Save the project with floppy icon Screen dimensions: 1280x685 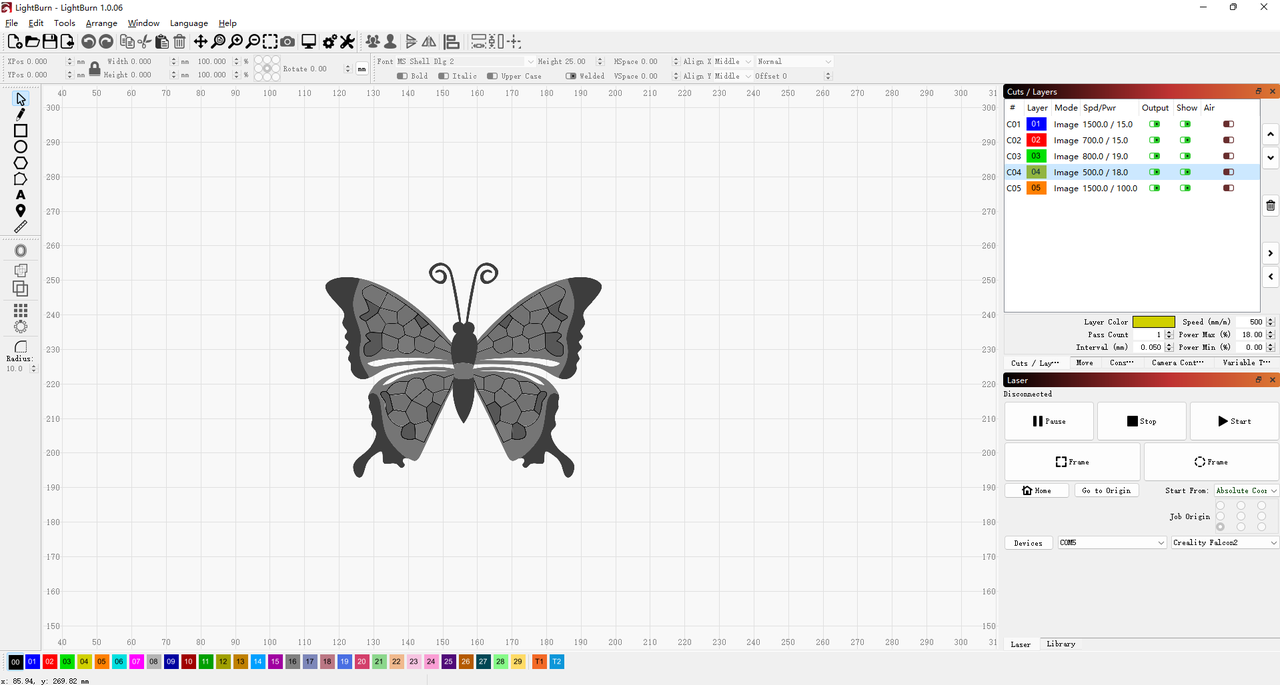click(x=49, y=41)
